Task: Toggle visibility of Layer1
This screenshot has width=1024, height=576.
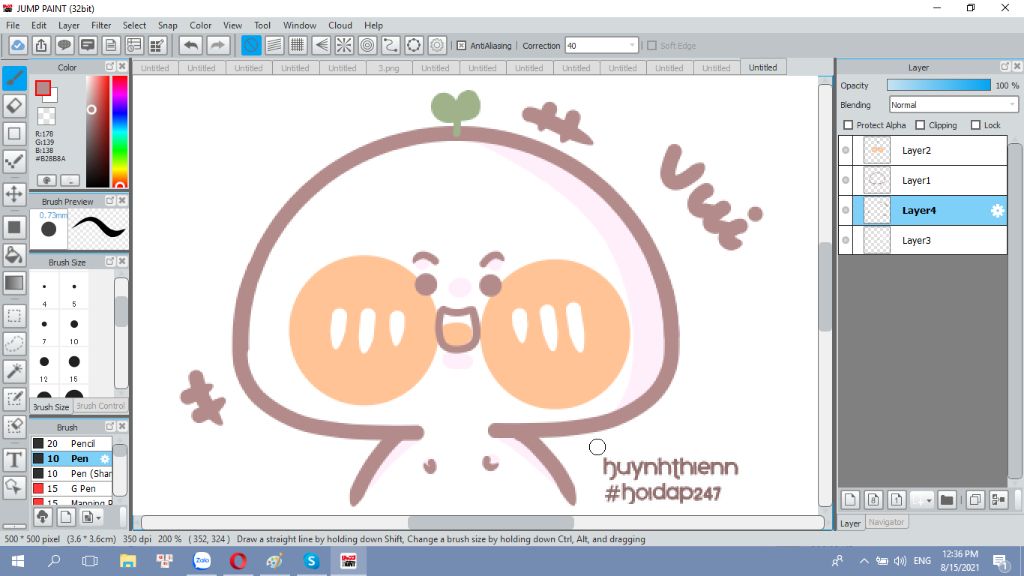Action: point(846,180)
